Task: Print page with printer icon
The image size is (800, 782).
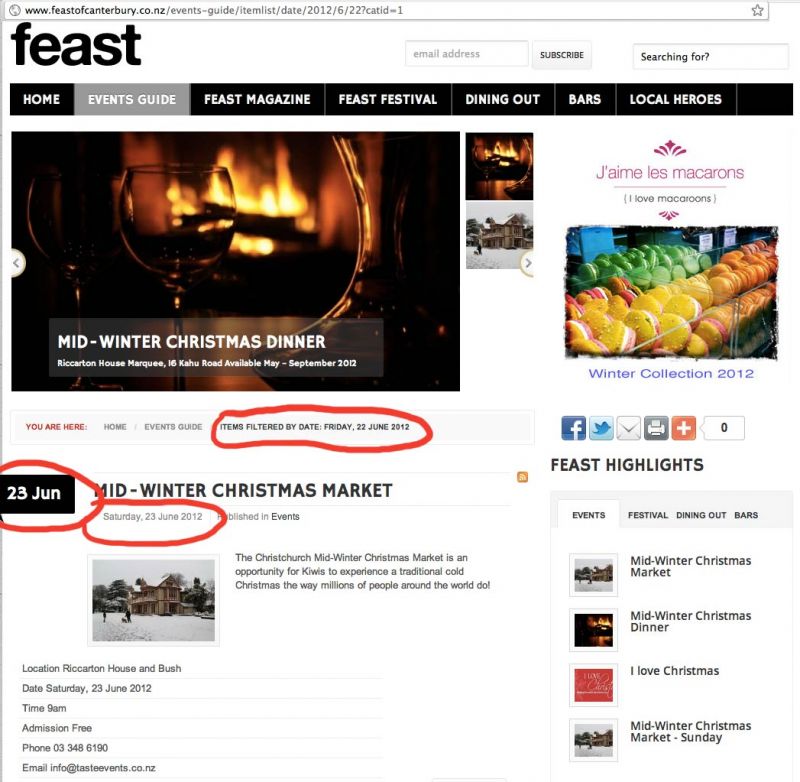Action: pyautogui.click(x=656, y=427)
